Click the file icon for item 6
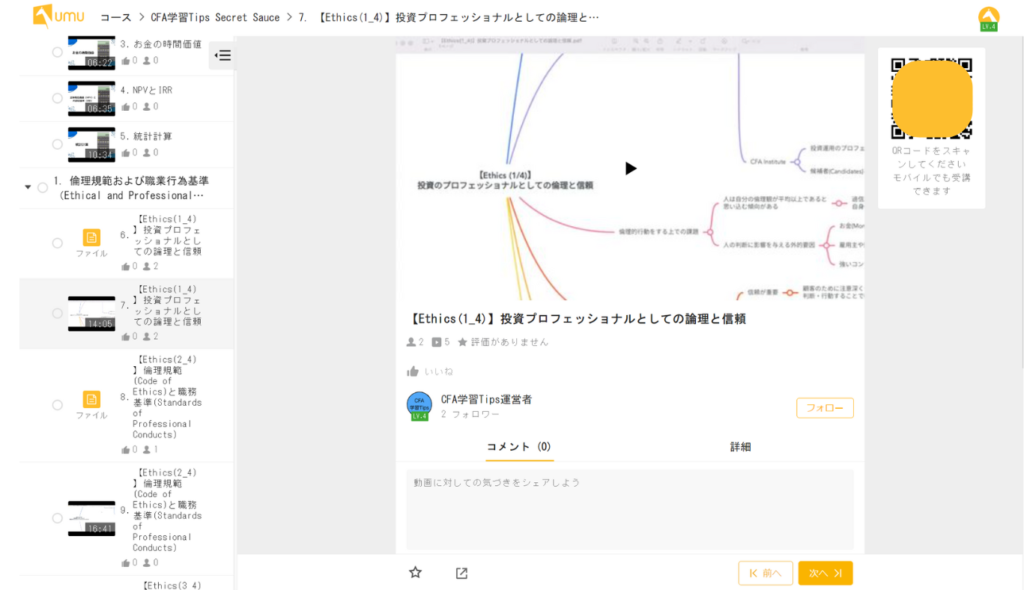The height and width of the screenshot is (590, 1024). pos(91,237)
